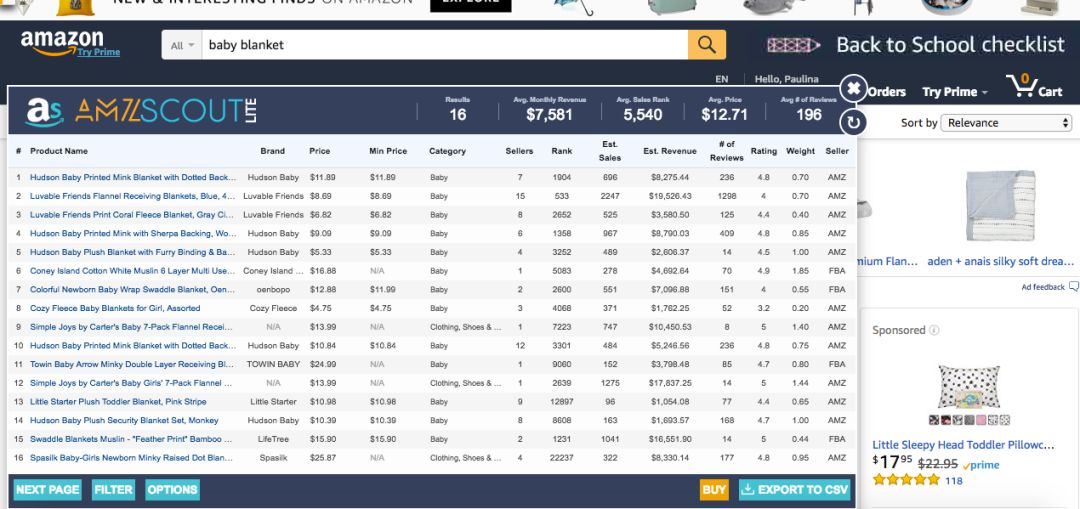Click the TOWIN BABY brand cell
This screenshot has width=1080, height=509.
(273, 364)
